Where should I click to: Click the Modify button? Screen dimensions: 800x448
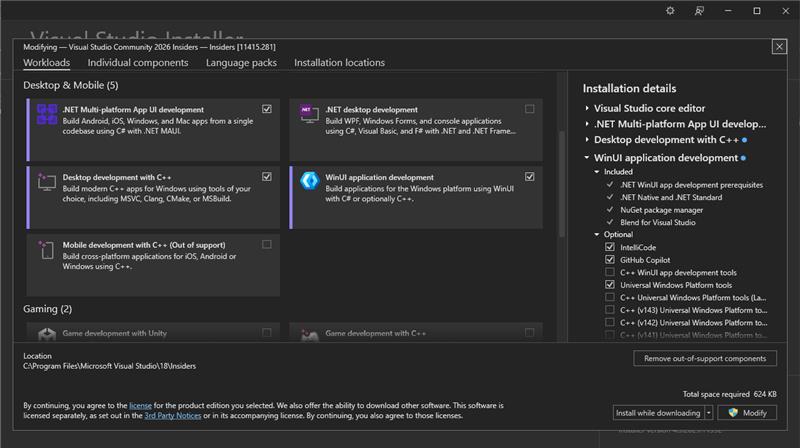pos(747,413)
